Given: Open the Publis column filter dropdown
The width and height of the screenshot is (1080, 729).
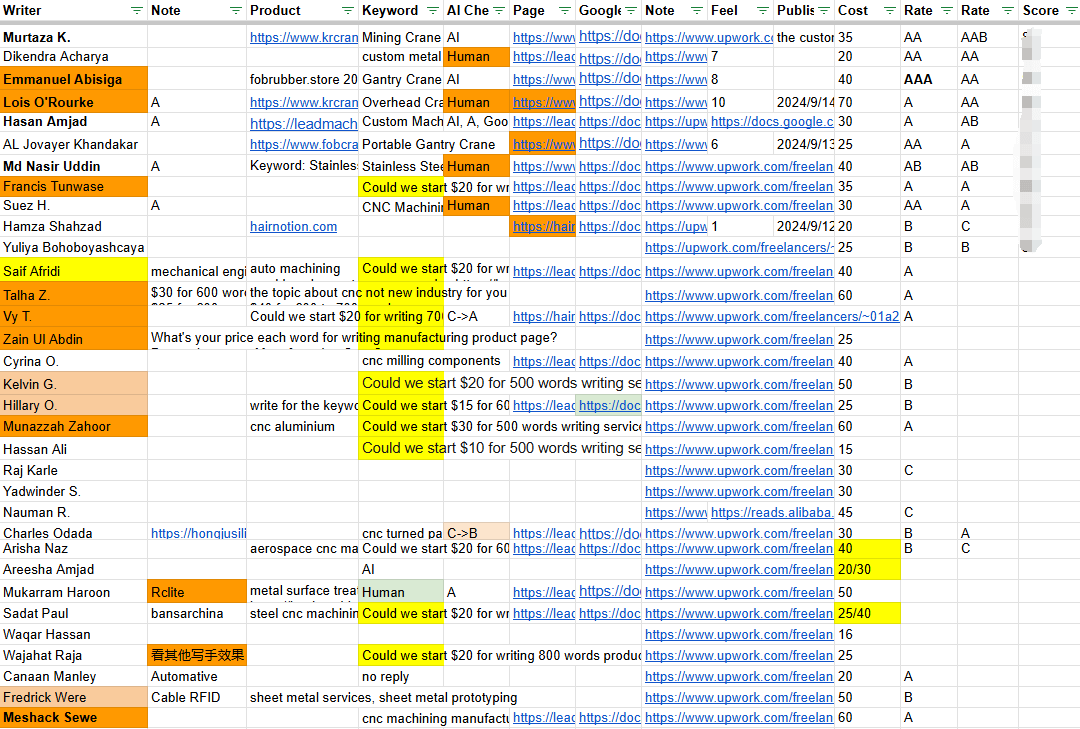Looking at the screenshot, I should 824,10.
